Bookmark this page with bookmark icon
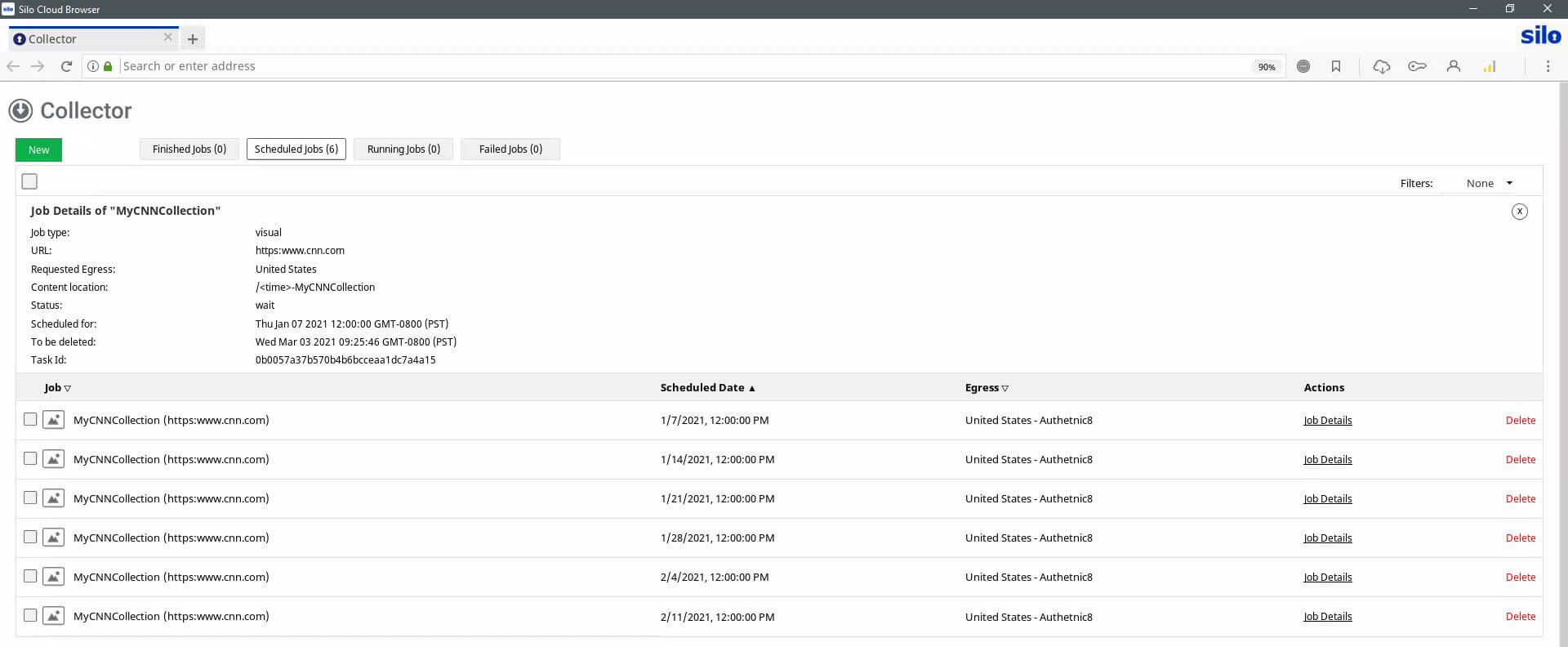This screenshot has width=1568, height=647. 1336,66
